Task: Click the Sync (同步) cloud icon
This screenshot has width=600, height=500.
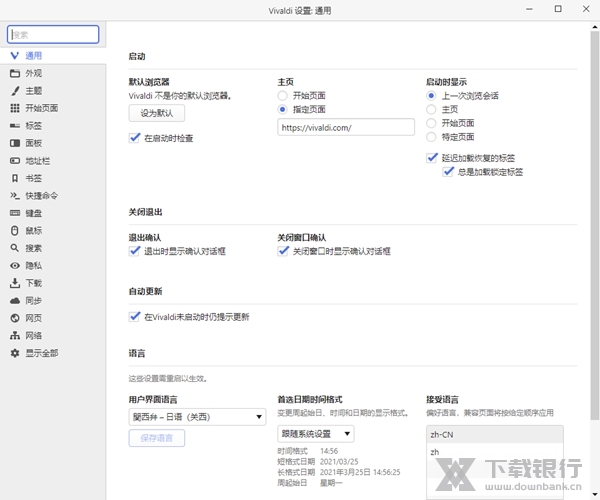Action: (x=15, y=301)
